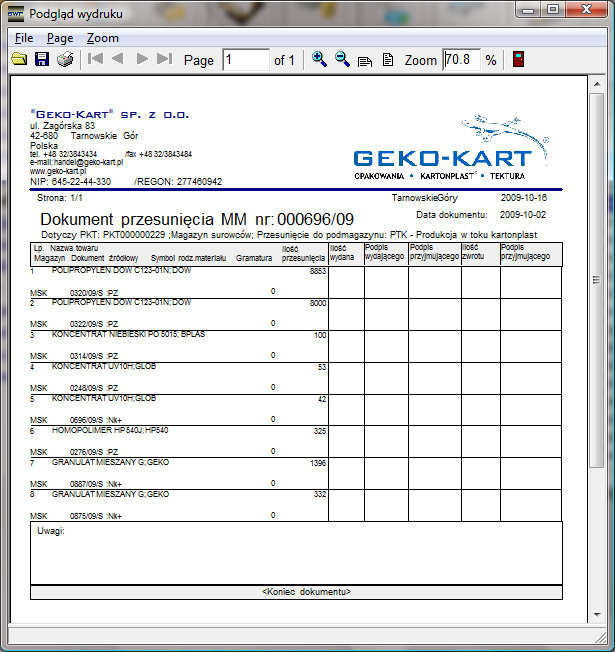Click the red exit door icon

[518, 60]
